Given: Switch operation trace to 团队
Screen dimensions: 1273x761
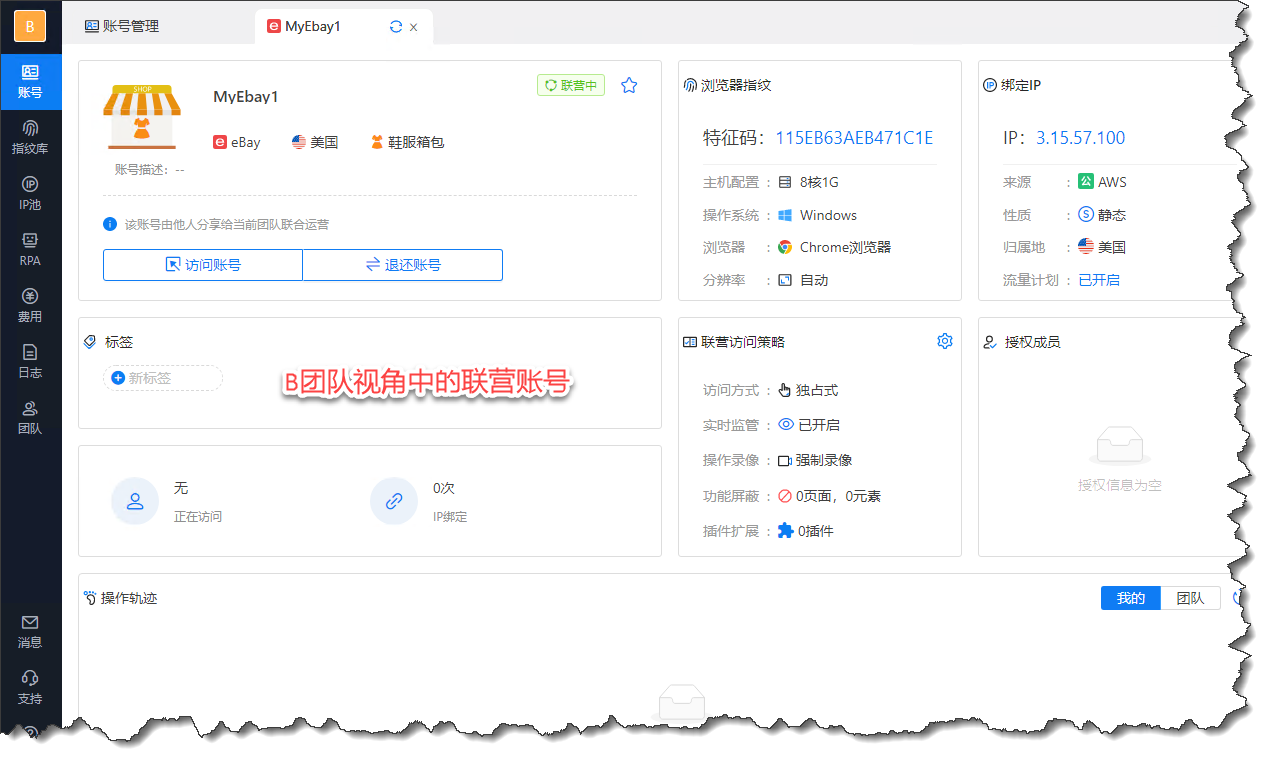Looking at the screenshot, I should pos(1190,598).
